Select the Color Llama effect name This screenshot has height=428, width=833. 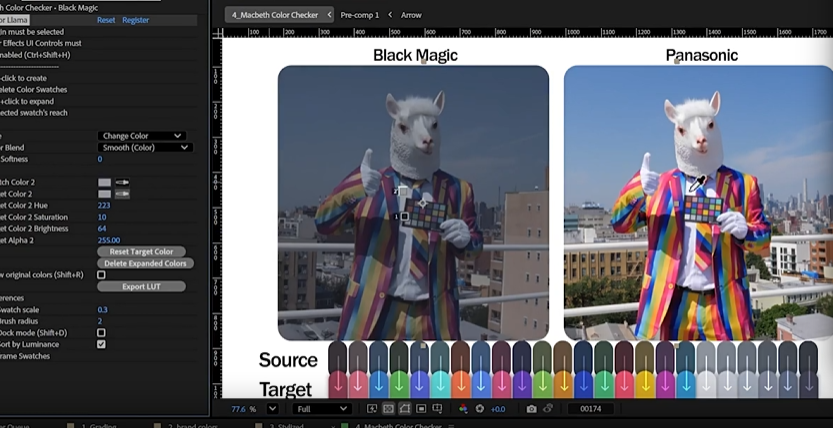point(14,20)
